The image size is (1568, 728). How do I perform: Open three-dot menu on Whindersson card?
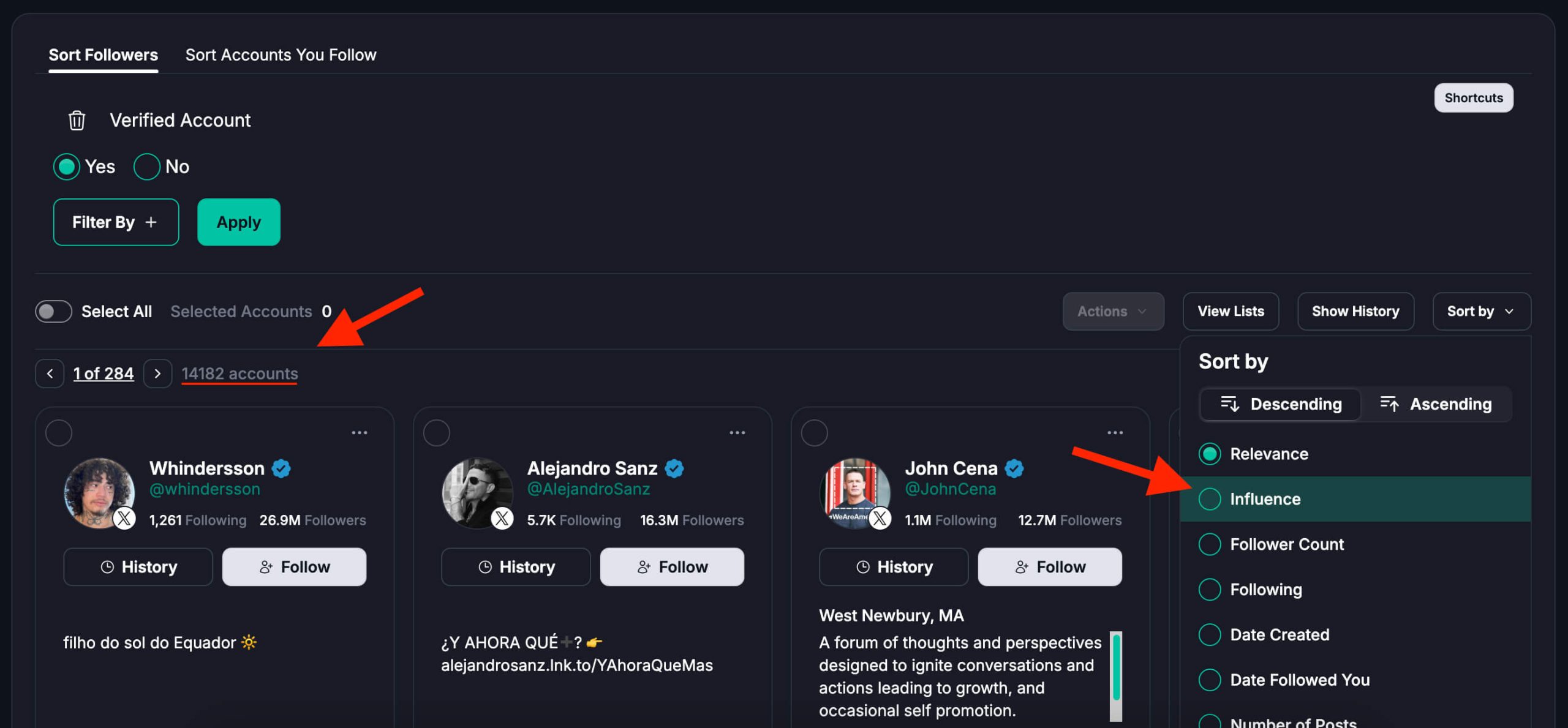(x=360, y=433)
